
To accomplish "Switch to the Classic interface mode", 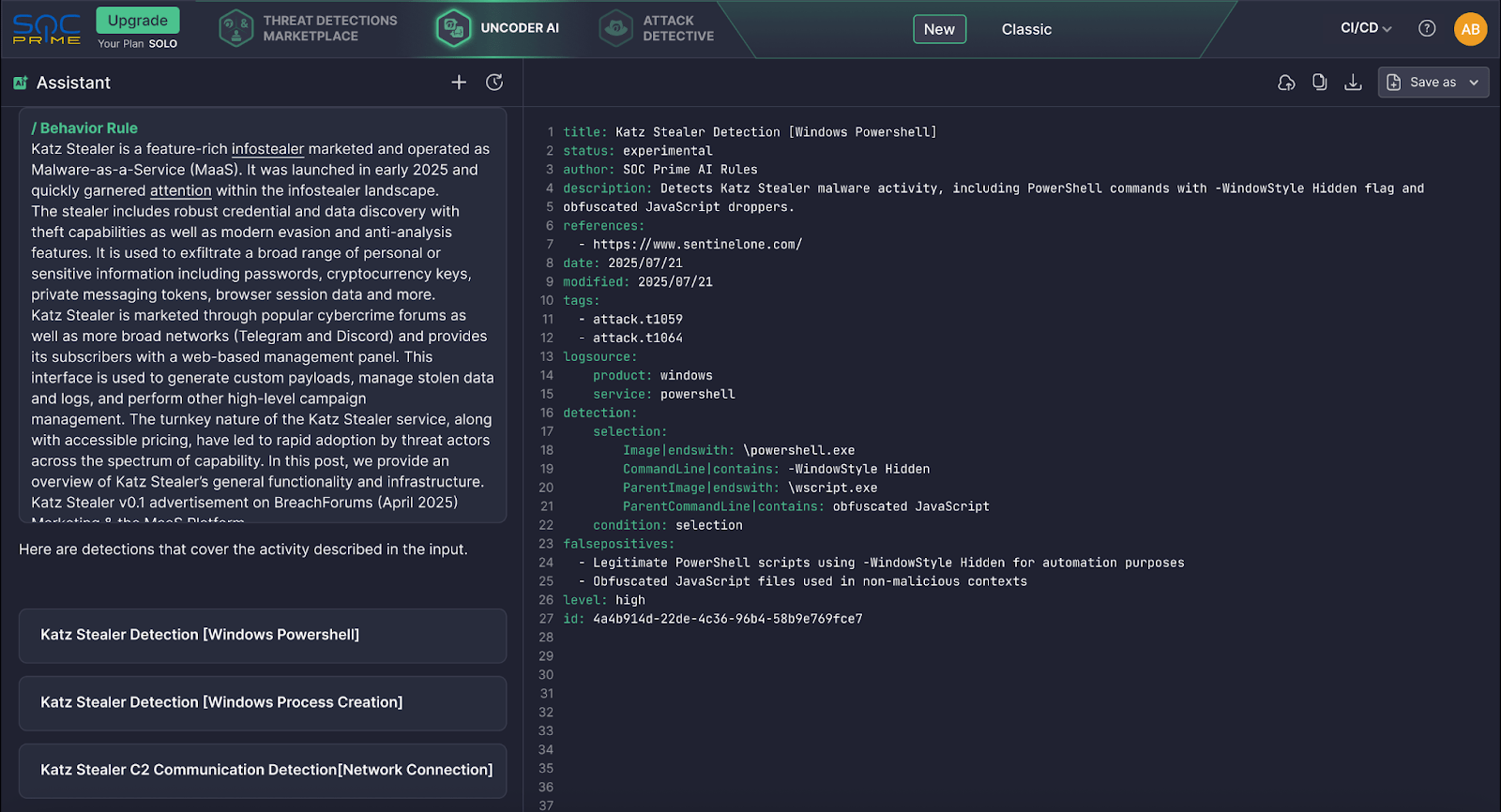I will pos(1026,29).
